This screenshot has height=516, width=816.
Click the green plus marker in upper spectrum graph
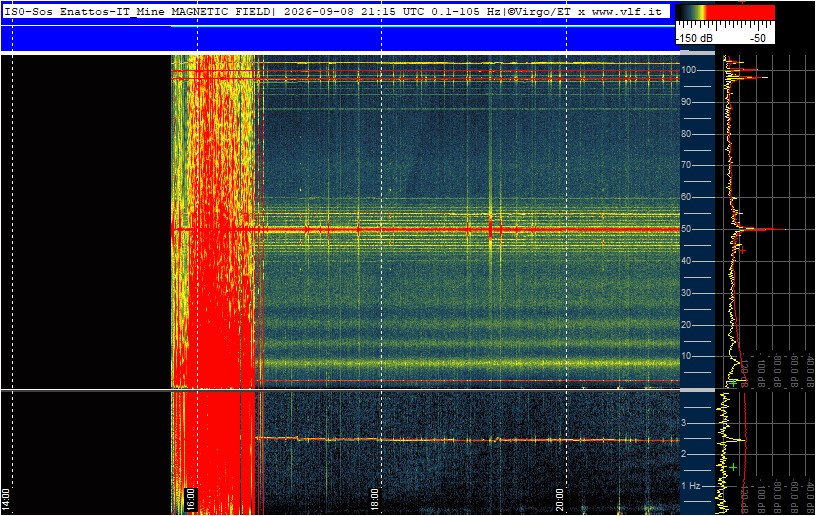(733, 383)
